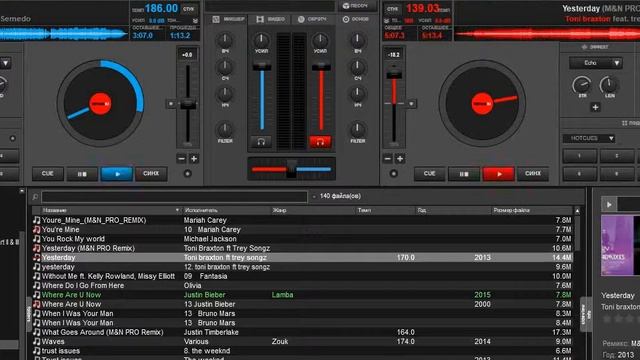The height and width of the screenshot is (360, 640).
Task: Trigger hotcue 1 pad
Action: 580,156
